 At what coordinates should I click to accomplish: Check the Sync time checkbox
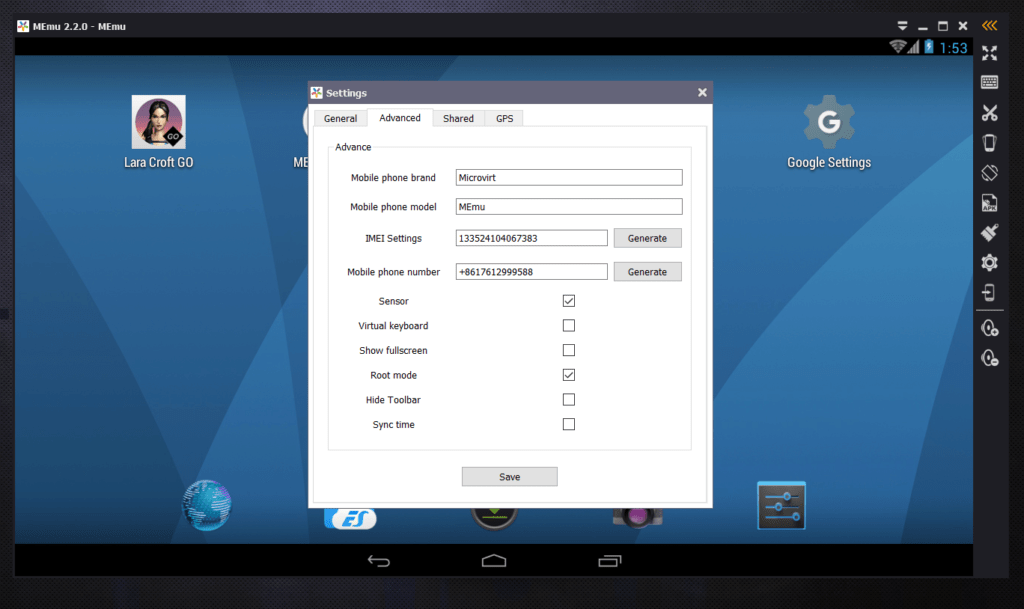tap(569, 424)
